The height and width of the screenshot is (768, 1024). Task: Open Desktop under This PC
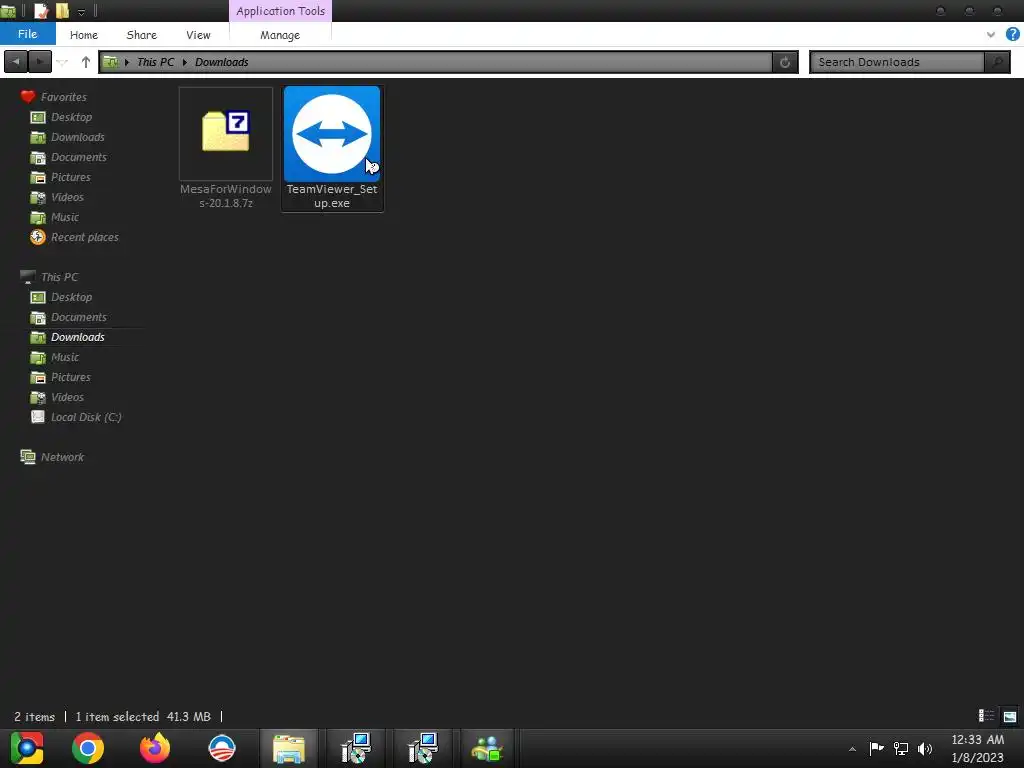71,297
